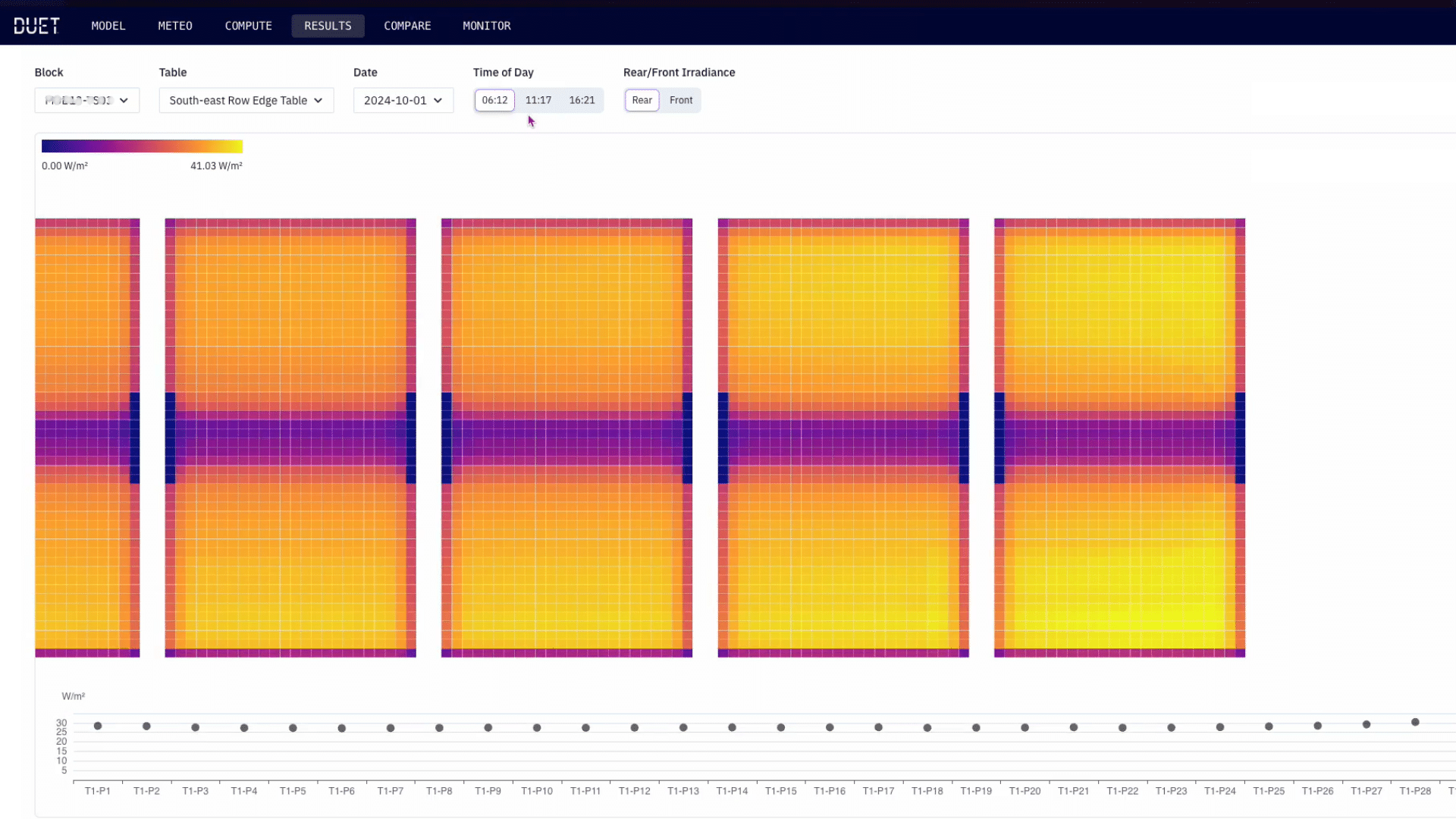Open the South-east Row Edge Table dropdown
The height and width of the screenshot is (819, 1456).
pos(246,100)
